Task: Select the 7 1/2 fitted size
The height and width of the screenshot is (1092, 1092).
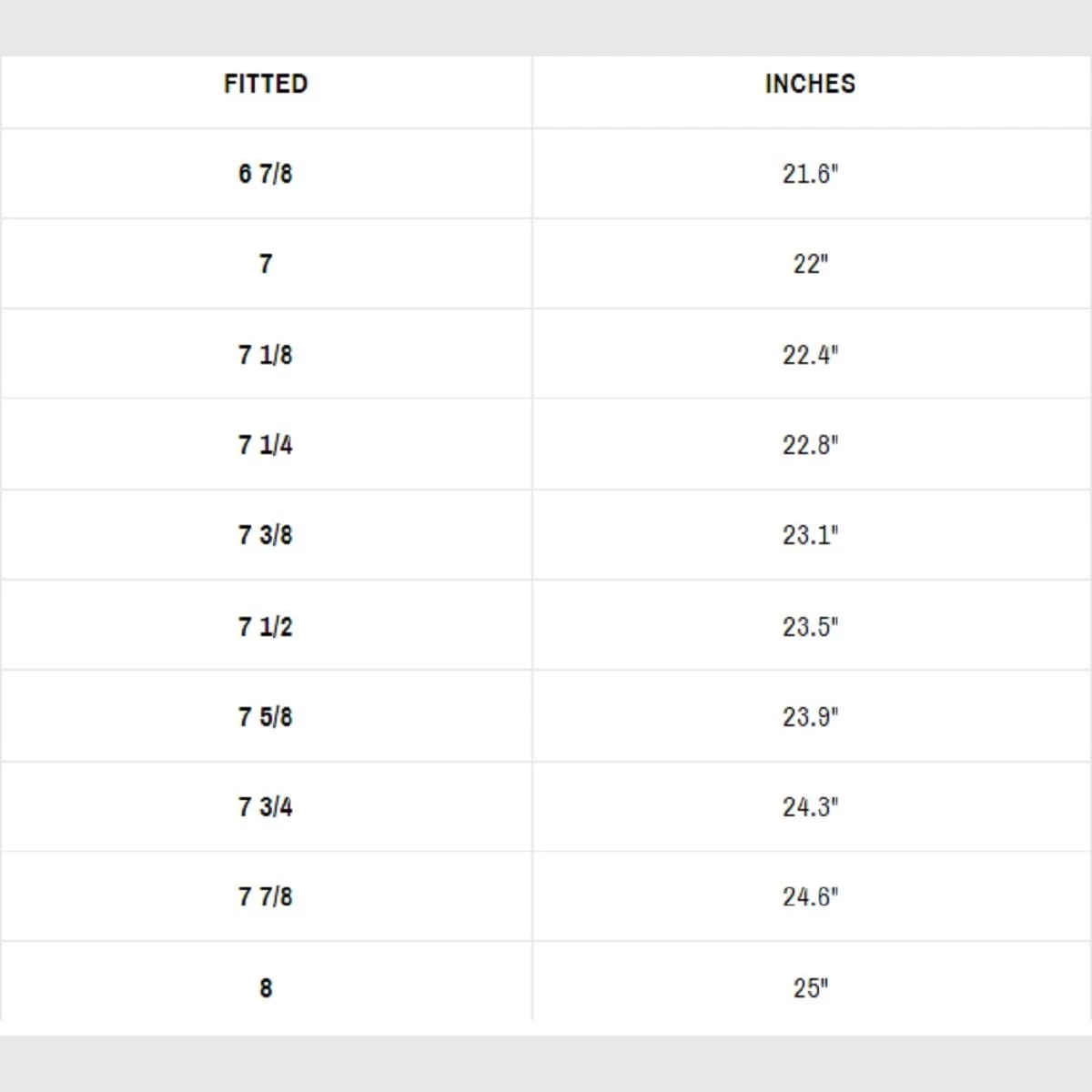Action: tap(266, 626)
